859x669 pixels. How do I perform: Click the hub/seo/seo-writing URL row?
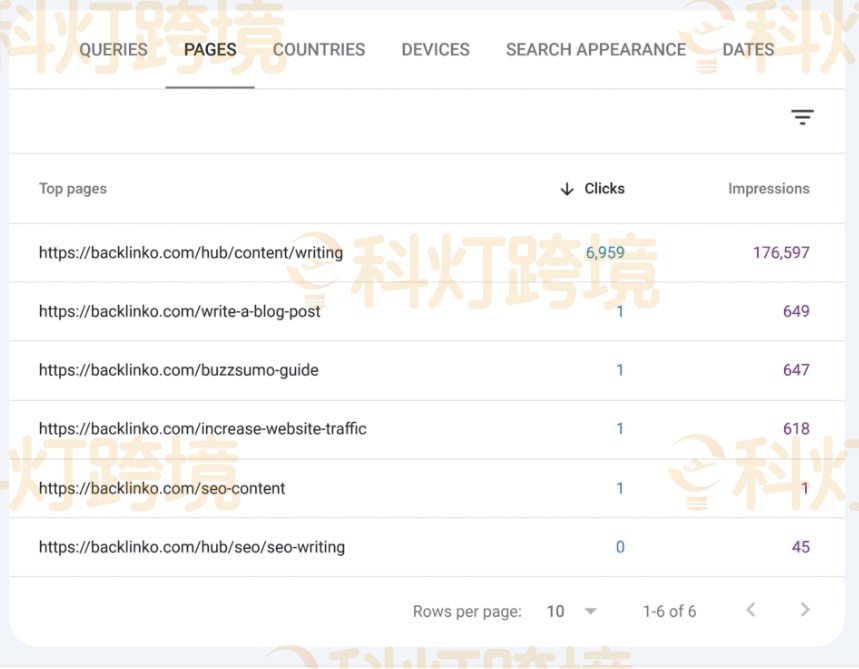[x=192, y=547]
